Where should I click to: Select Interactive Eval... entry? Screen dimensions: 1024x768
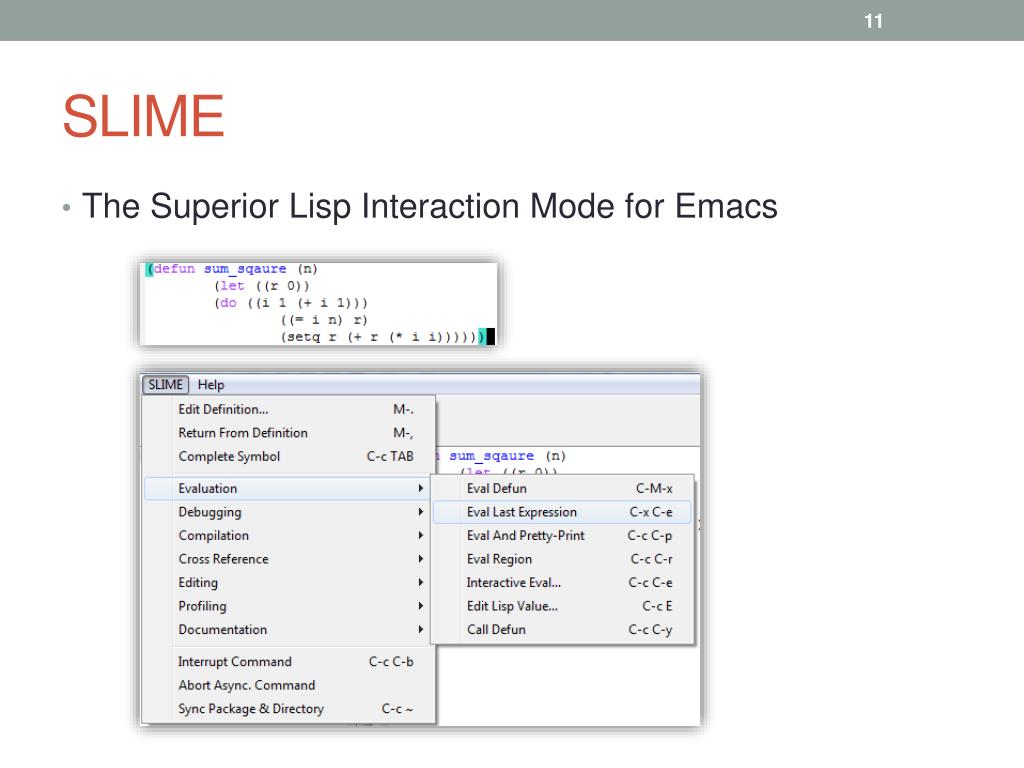pos(562,583)
